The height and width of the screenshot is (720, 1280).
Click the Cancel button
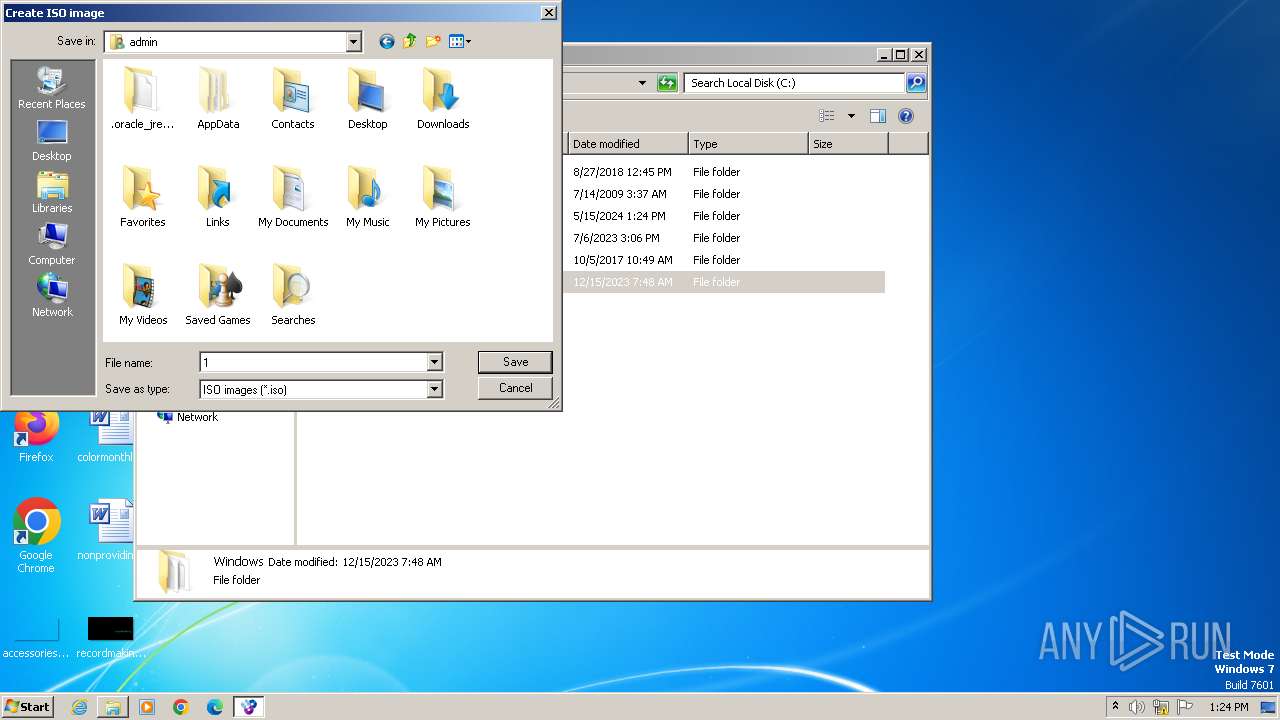tap(515, 388)
